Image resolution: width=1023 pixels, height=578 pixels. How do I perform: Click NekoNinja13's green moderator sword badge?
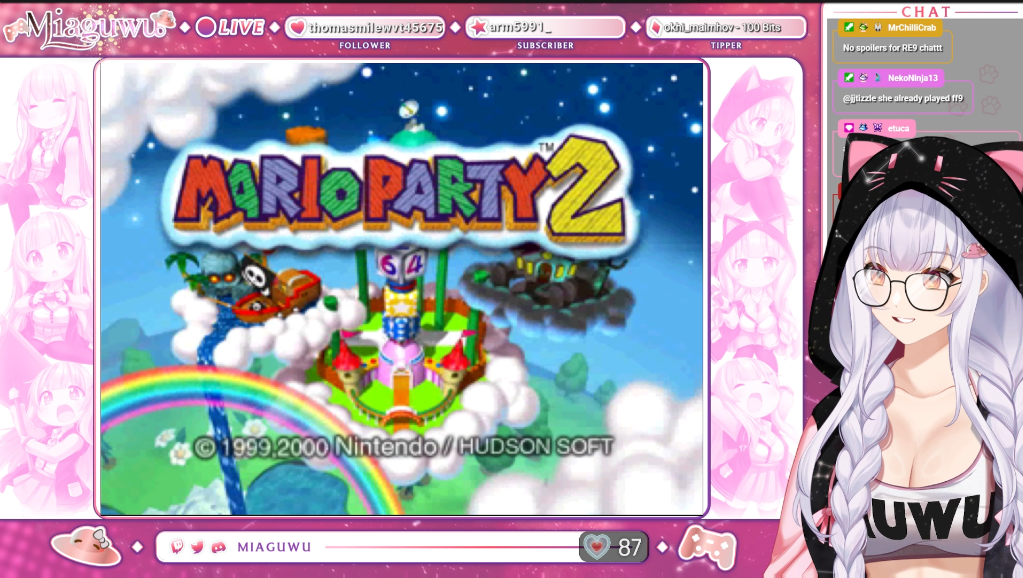click(849, 78)
